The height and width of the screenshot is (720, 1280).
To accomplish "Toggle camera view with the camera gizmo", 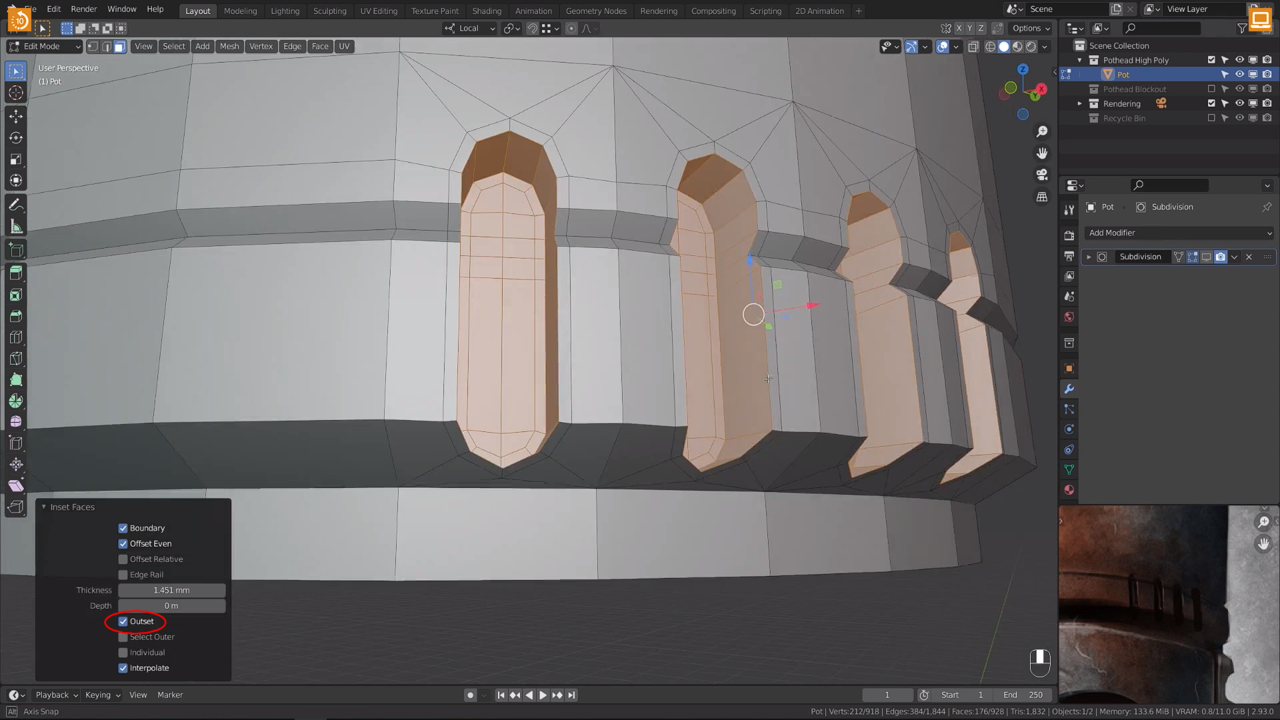I will coord(1042,175).
